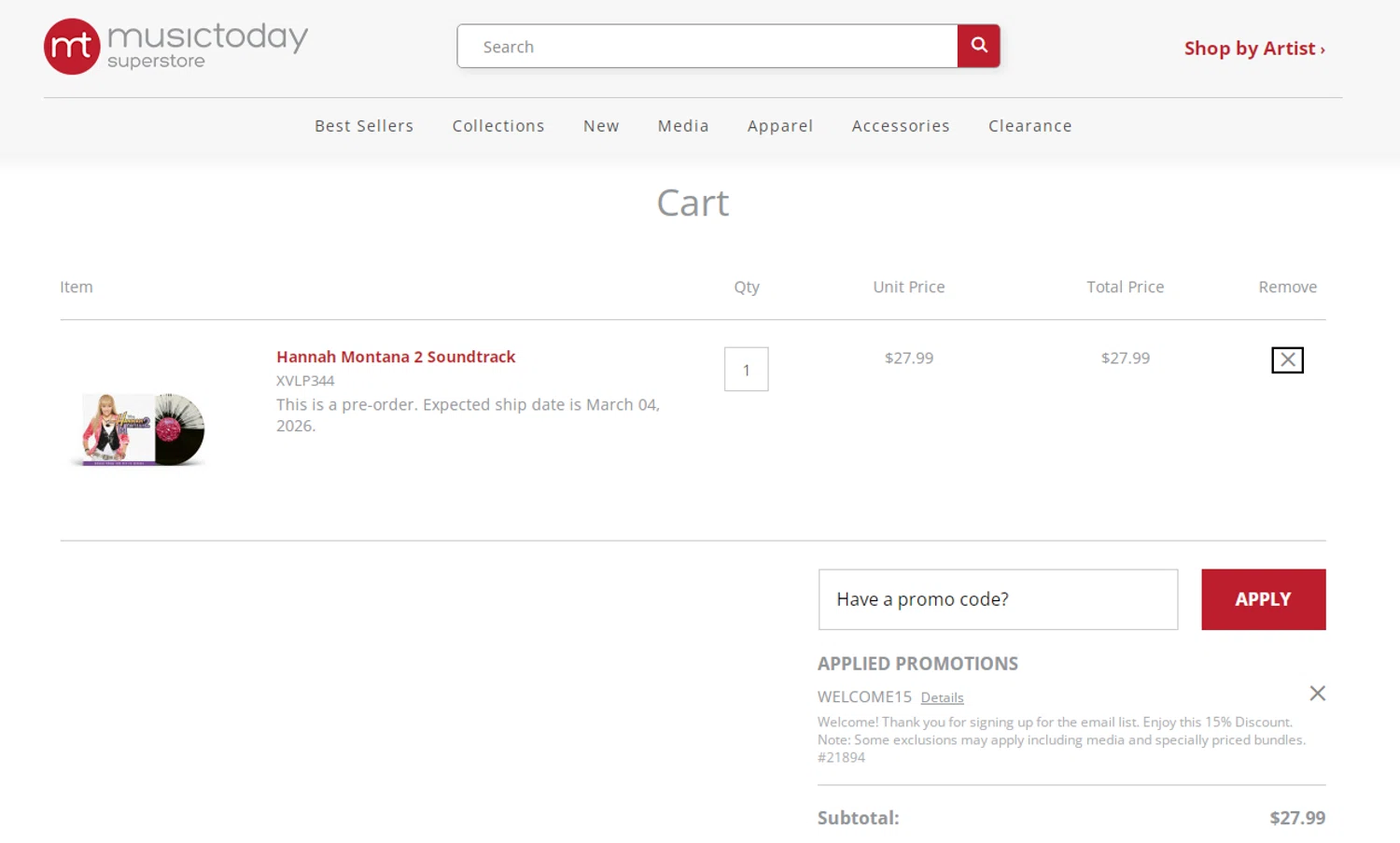Click the Unit Price column header
This screenshot has height=843, width=1400.
[909, 287]
